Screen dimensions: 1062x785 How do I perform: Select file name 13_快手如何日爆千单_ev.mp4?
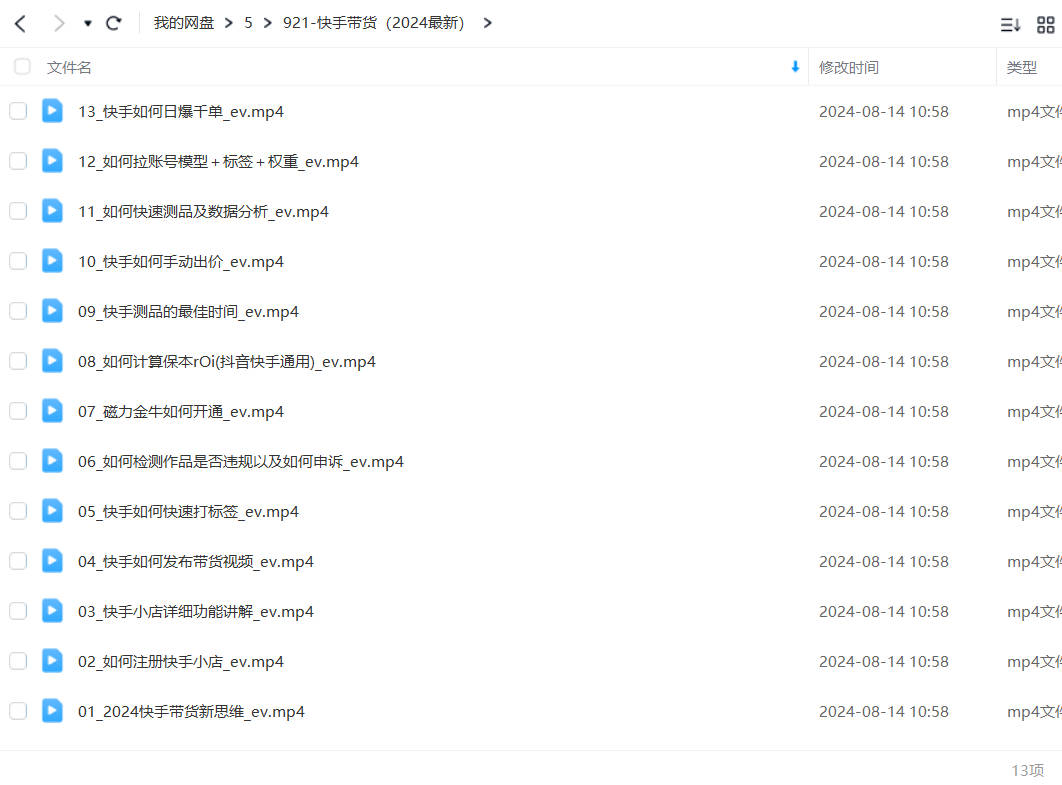click(181, 112)
